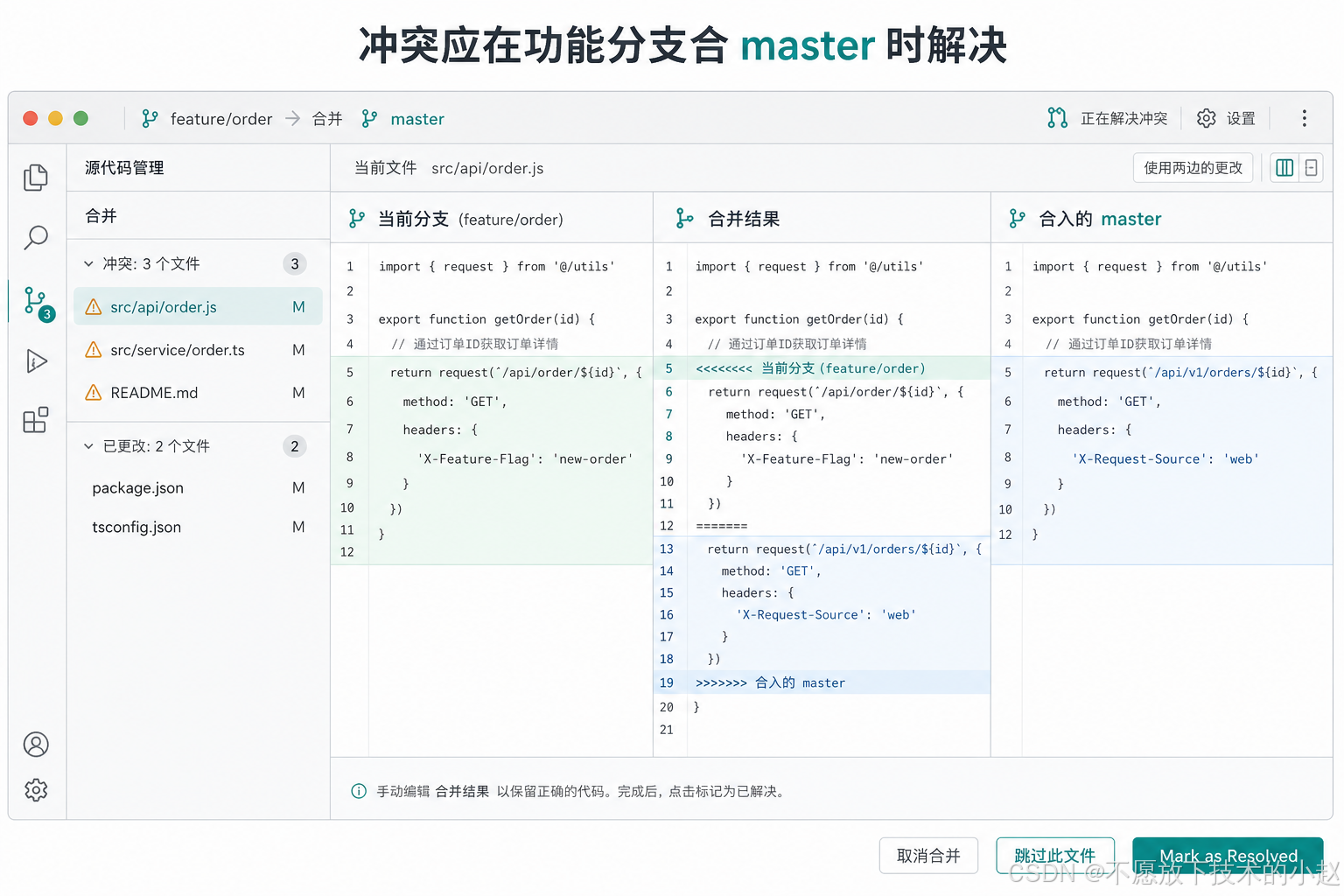Click the branch icon before feature/order
The height and width of the screenshot is (896, 1344).
pyautogui.click(x=150, y=118)
